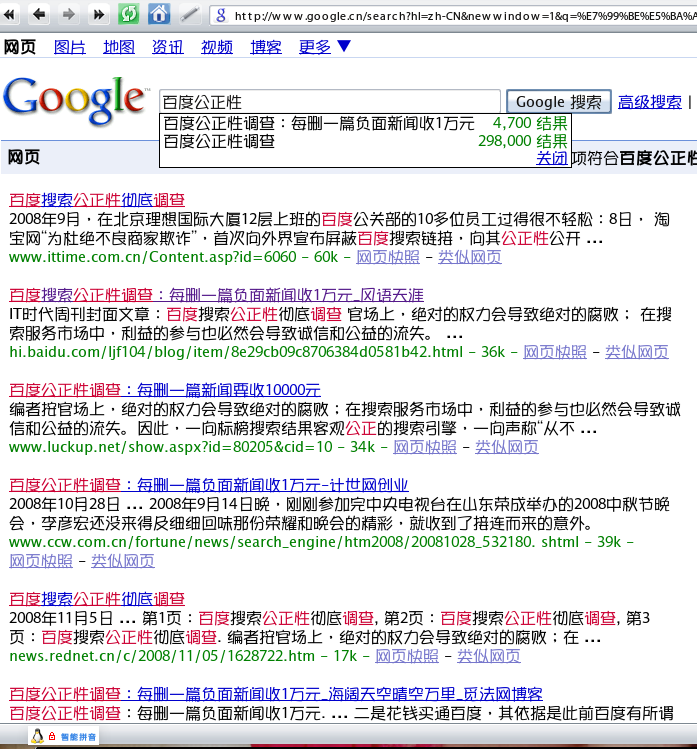This screenshot has width=697, height=749.
Task: Choose the suggestion with 4,700 结果
Action: click(x=365, y=123)
